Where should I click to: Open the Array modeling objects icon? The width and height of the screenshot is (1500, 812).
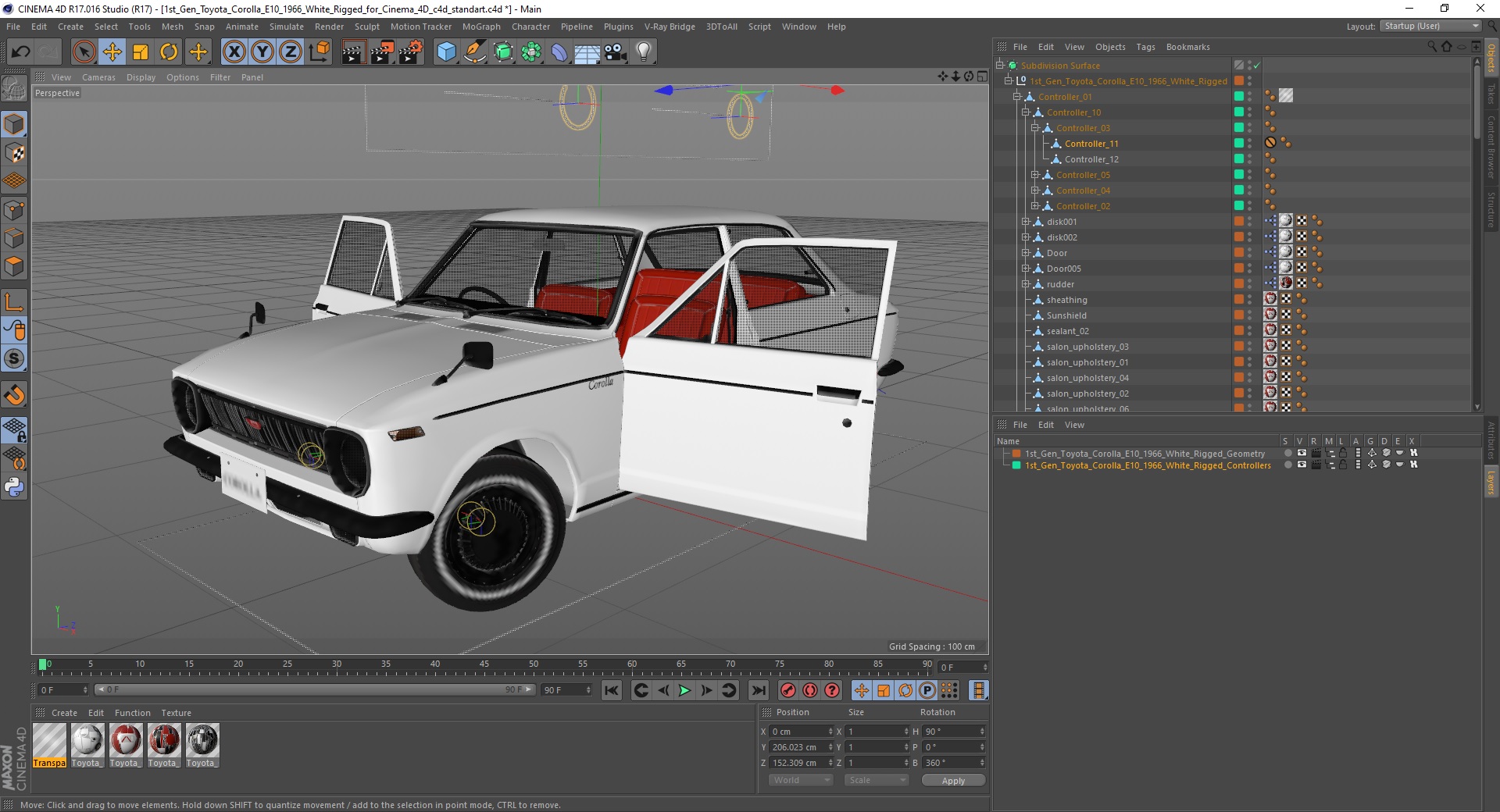click(531, 52)
